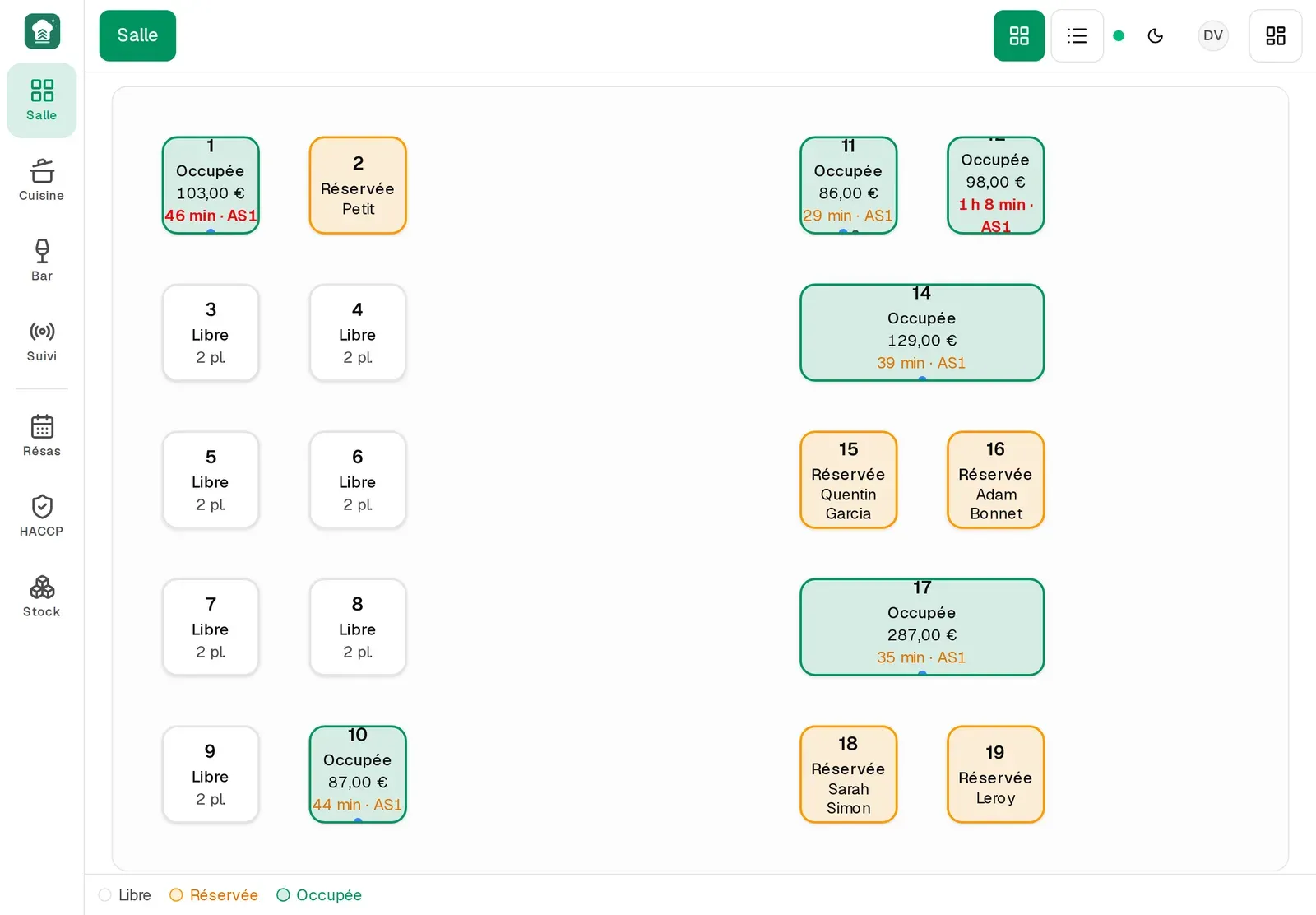This screenshot has height=915, width=1316.
Task: Click the Occupée legend entry
Action: [x=319, y=894]
